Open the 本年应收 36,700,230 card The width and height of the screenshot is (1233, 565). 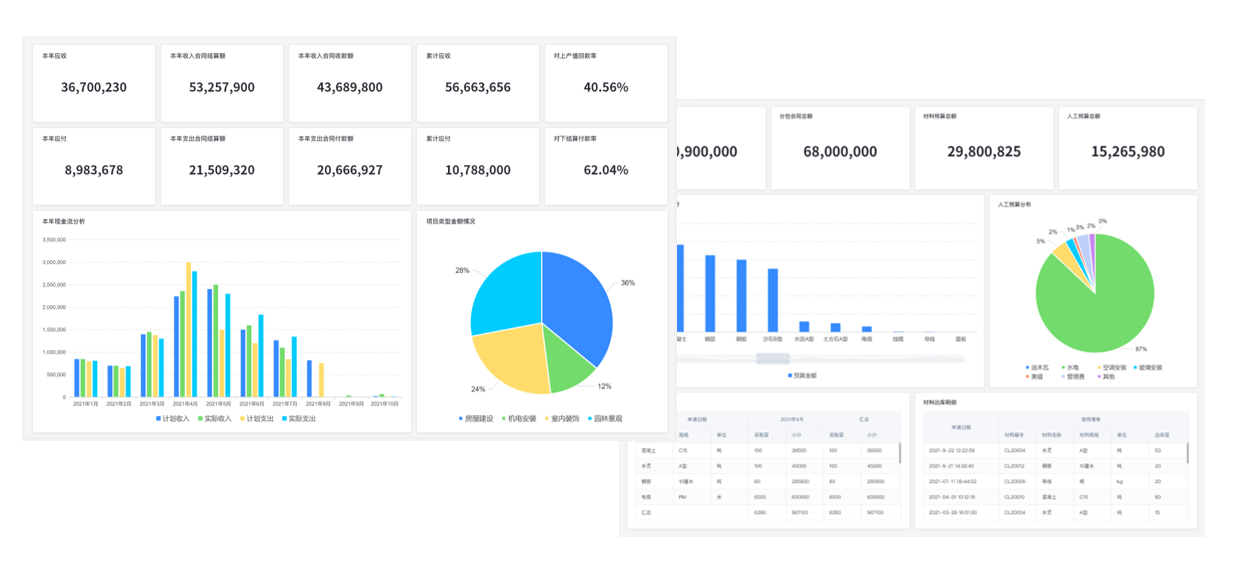coord(94,83)
